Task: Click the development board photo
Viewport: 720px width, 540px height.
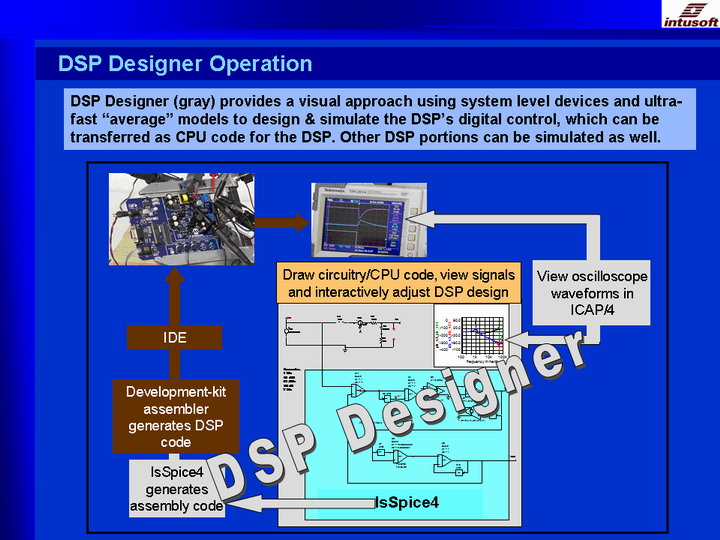Action: coord(181,219)
